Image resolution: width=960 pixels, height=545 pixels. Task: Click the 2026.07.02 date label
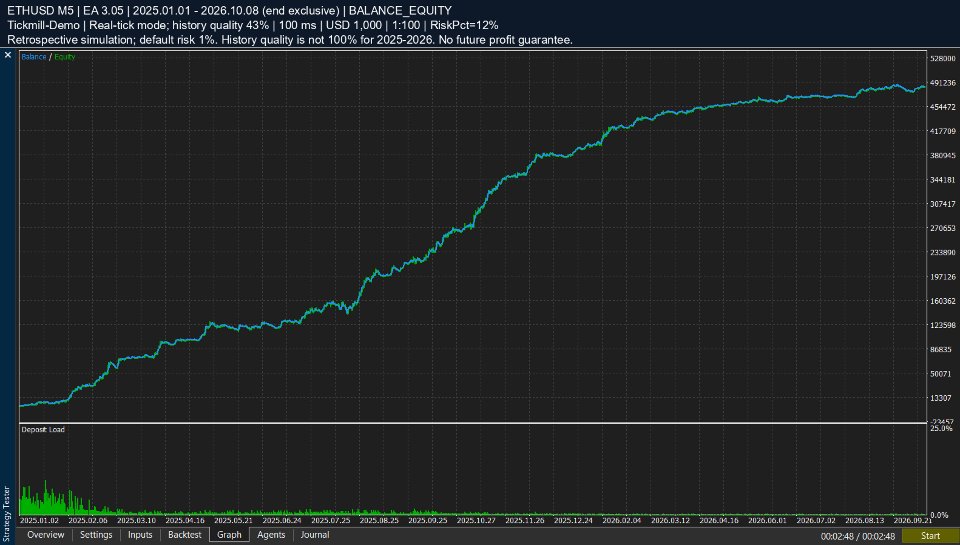[816, 521]
